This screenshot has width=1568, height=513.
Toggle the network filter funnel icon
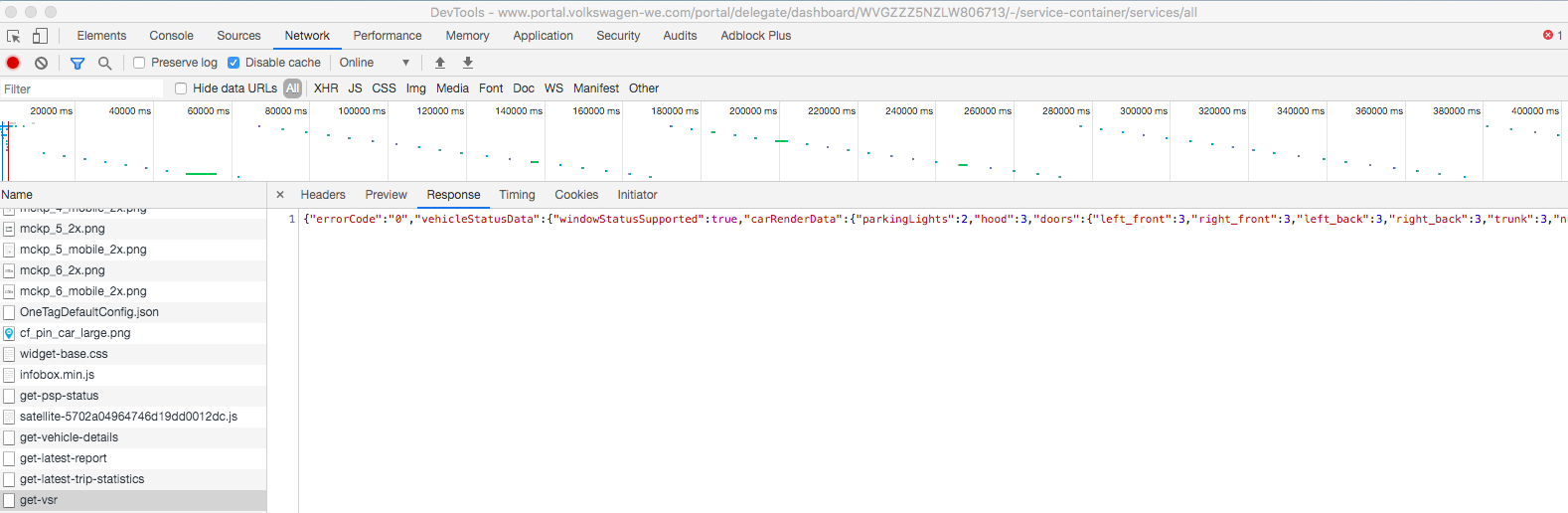tap(78, 63)
